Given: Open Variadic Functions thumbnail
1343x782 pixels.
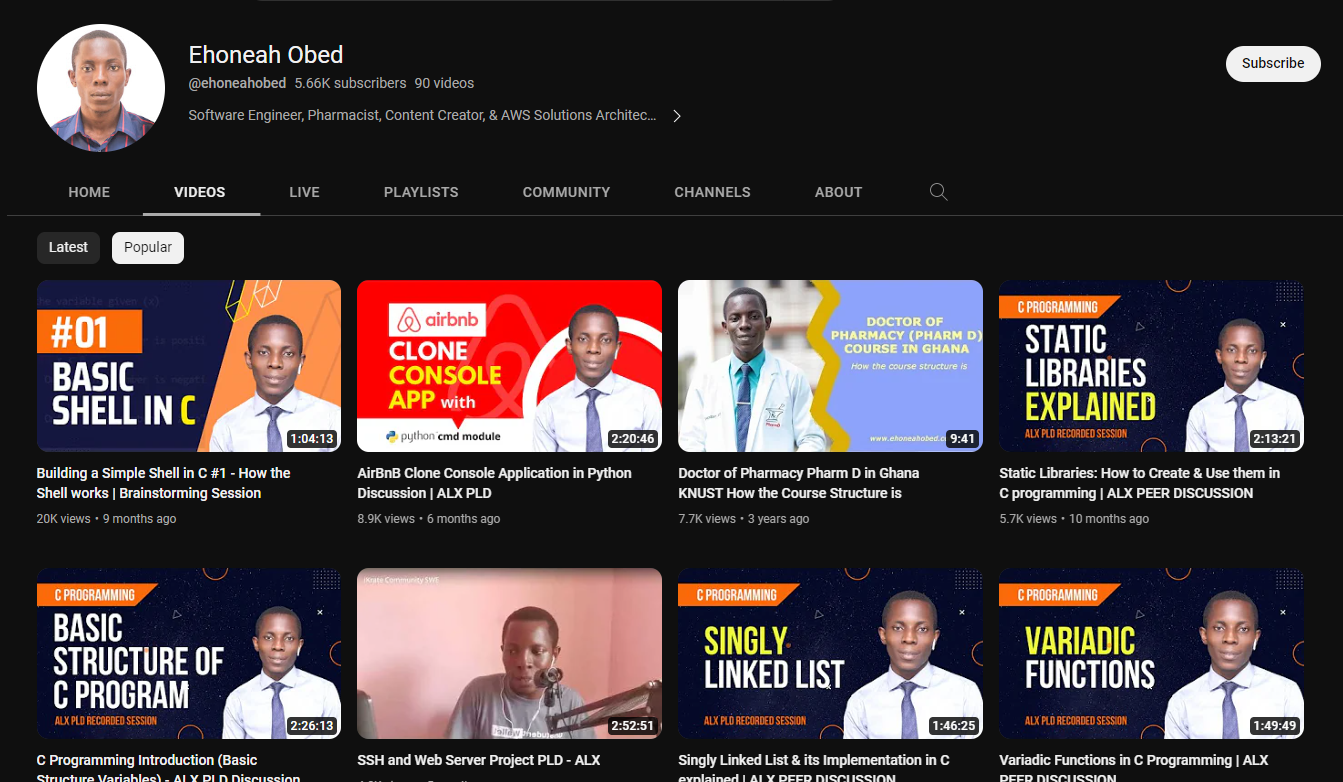Looking at the screenshot, I should point(1151,654).
